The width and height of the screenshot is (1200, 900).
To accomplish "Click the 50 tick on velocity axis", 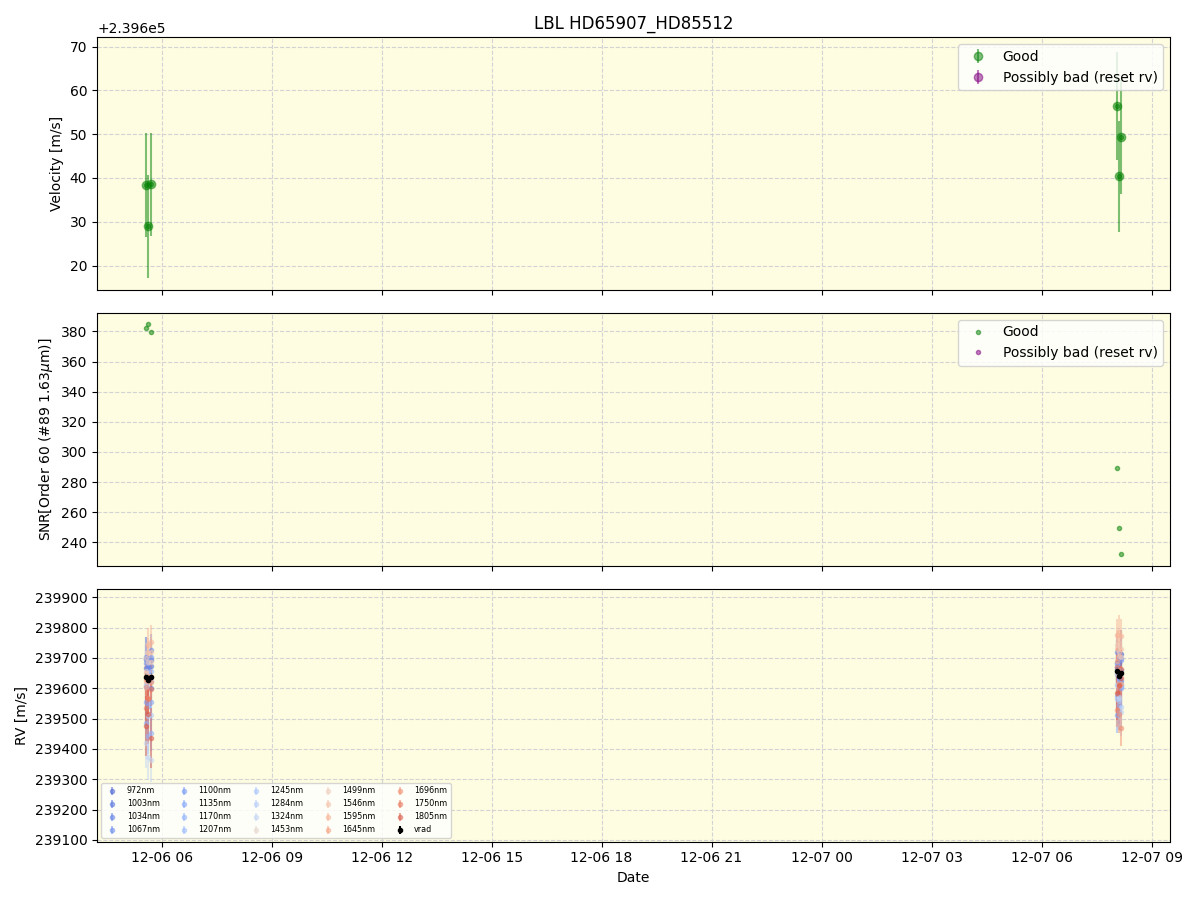I will click(78, 134).
